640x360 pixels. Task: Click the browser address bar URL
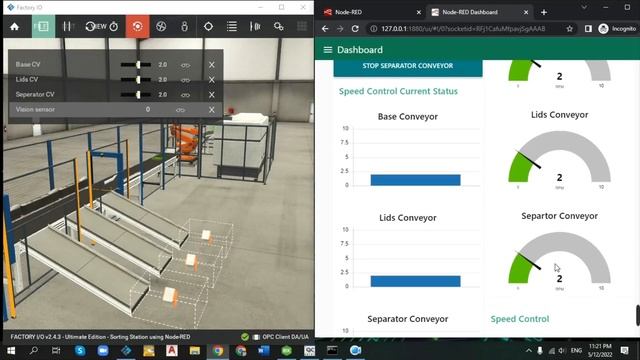463,29
